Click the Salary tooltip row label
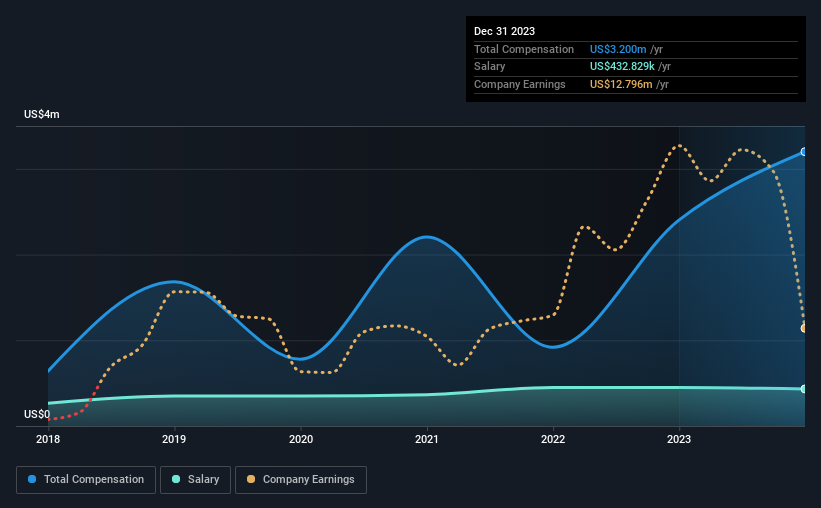The image size is (821, 508). pyautogui.click(x=490, y=67)
